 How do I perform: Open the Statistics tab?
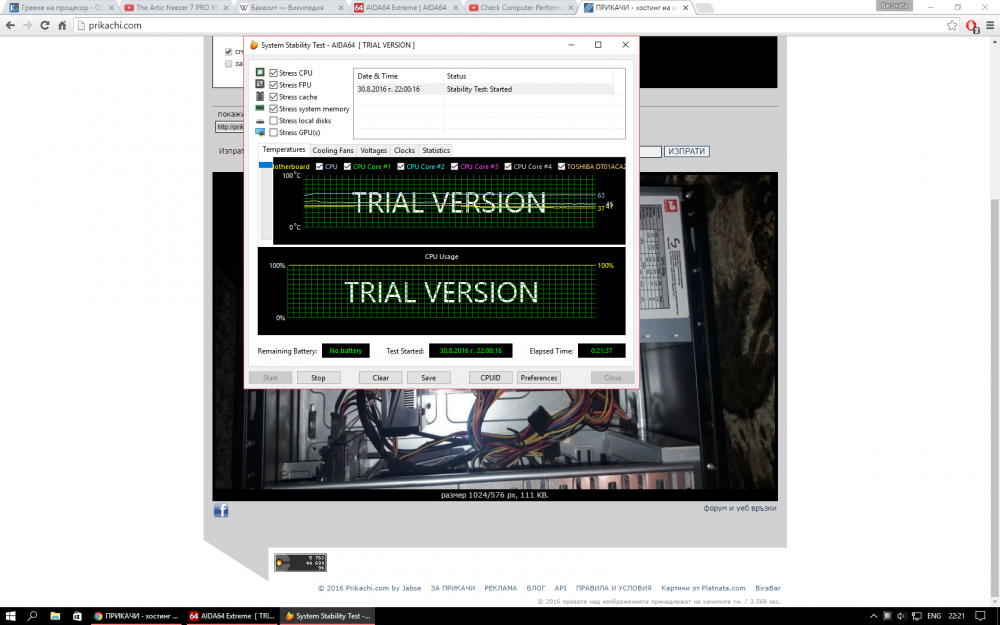click(436, 151)
